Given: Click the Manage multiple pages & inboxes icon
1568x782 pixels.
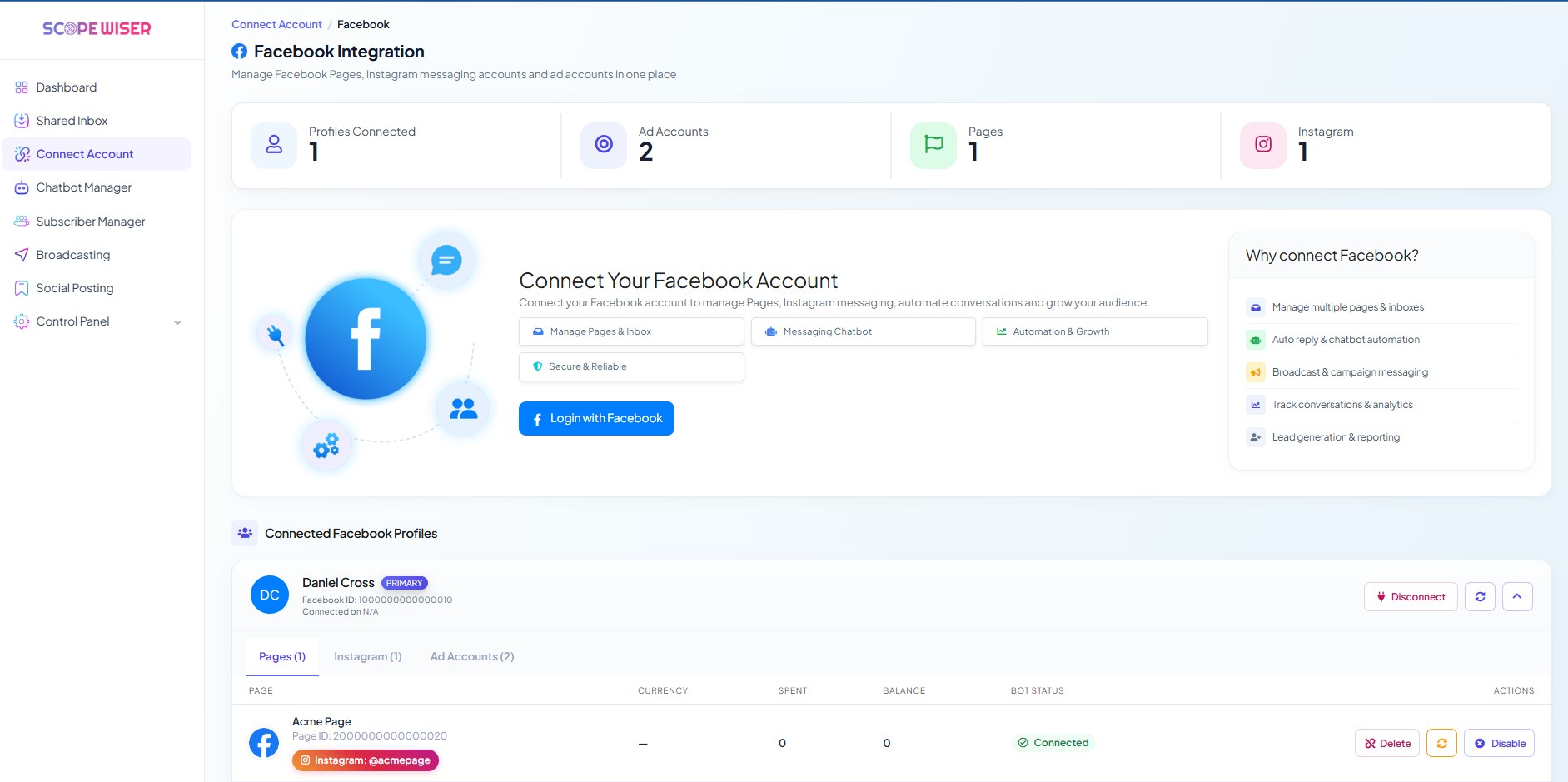Looking at the screenshot, I should click(1256, 307).
